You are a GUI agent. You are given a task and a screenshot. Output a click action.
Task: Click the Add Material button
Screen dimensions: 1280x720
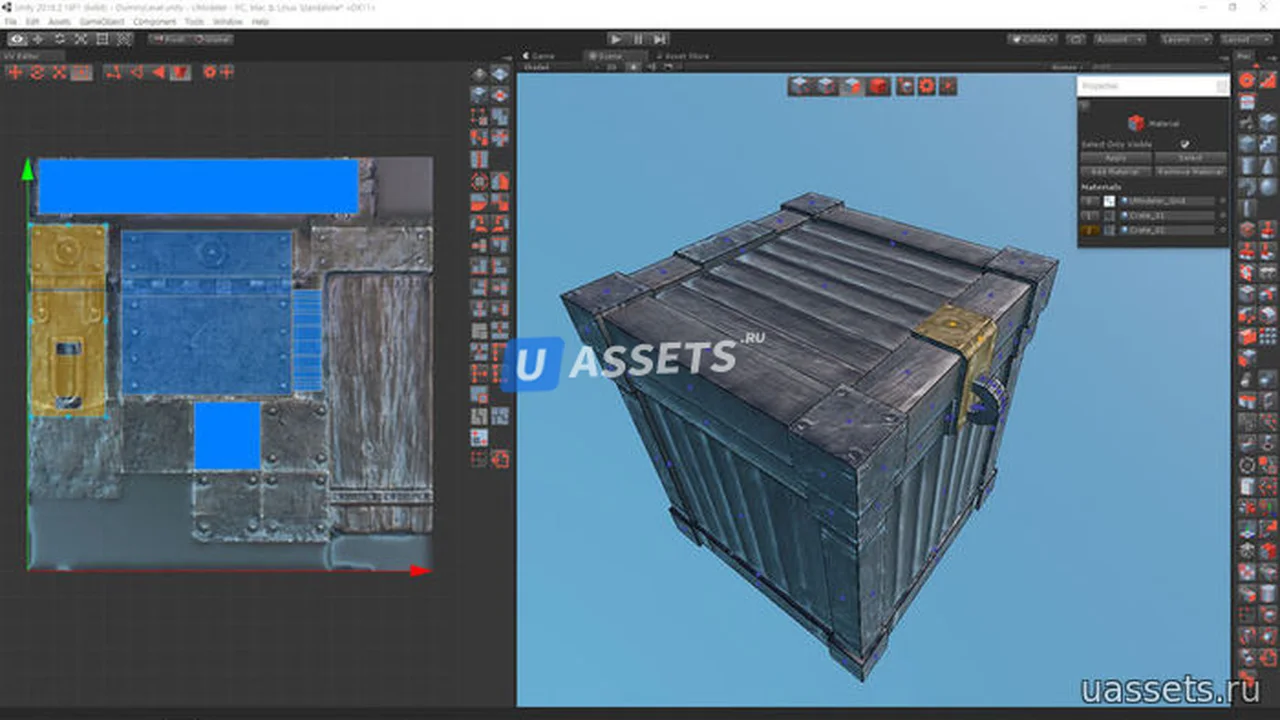(1116, 172)
